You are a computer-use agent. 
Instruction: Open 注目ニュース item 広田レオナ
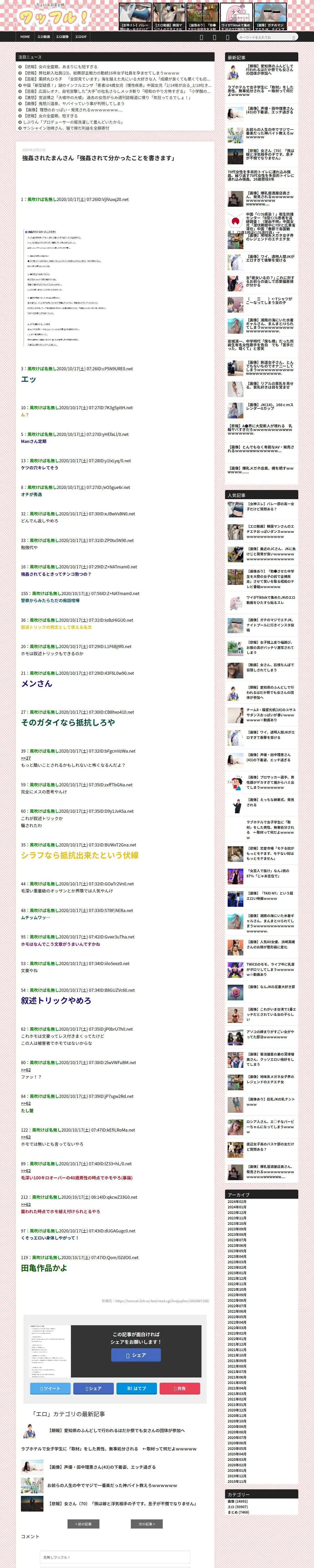[116, 91]
